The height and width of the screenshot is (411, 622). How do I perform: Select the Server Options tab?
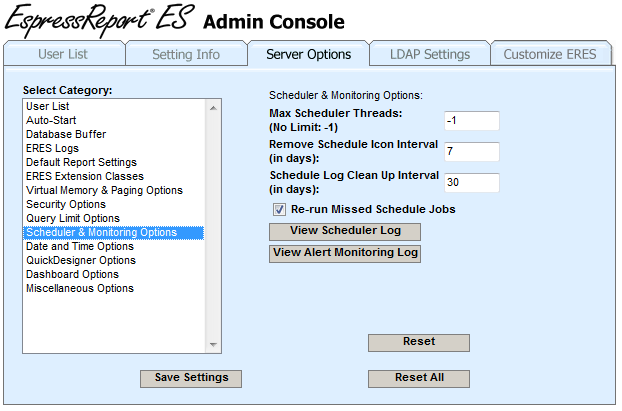click(x=309, y=54)
